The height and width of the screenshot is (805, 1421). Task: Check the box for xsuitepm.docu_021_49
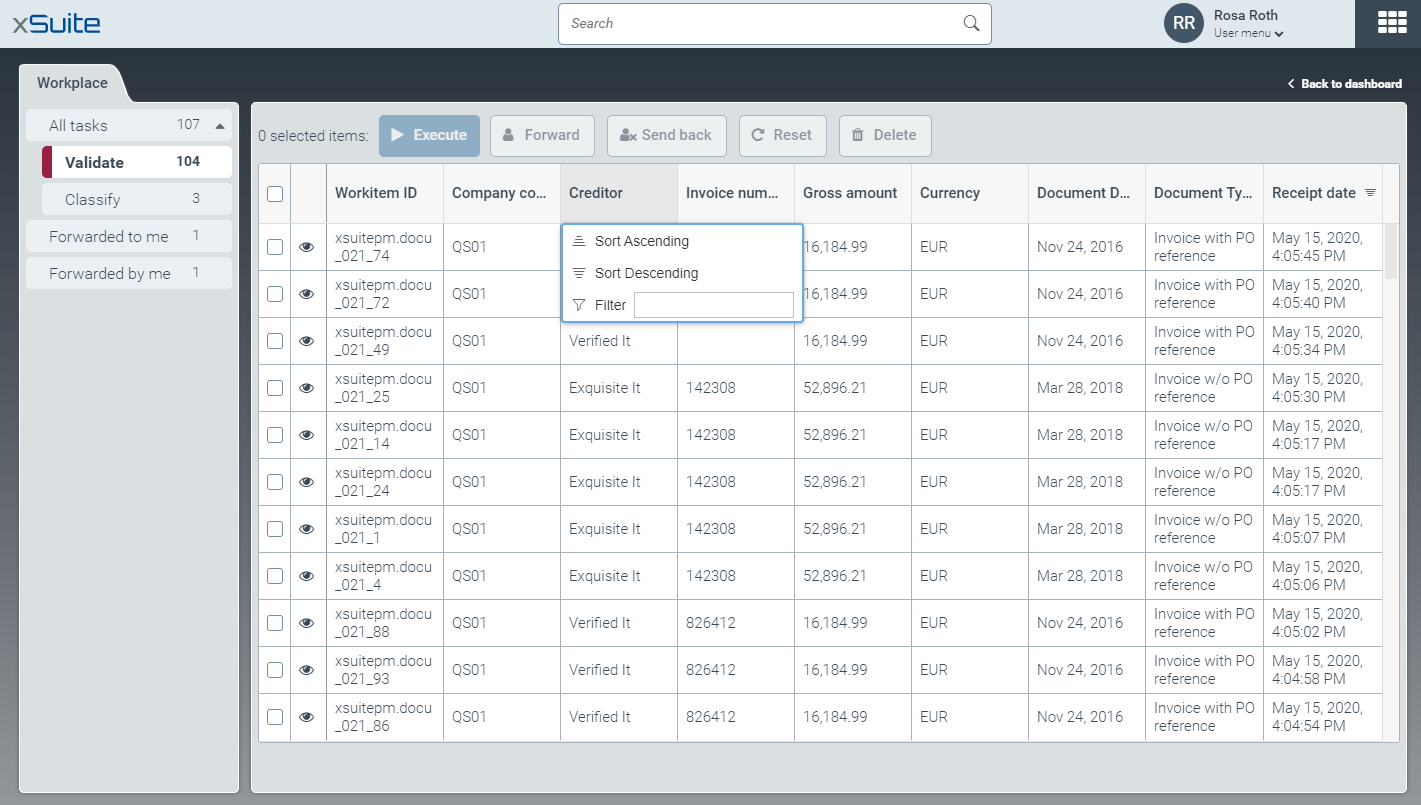coord(275,341)
